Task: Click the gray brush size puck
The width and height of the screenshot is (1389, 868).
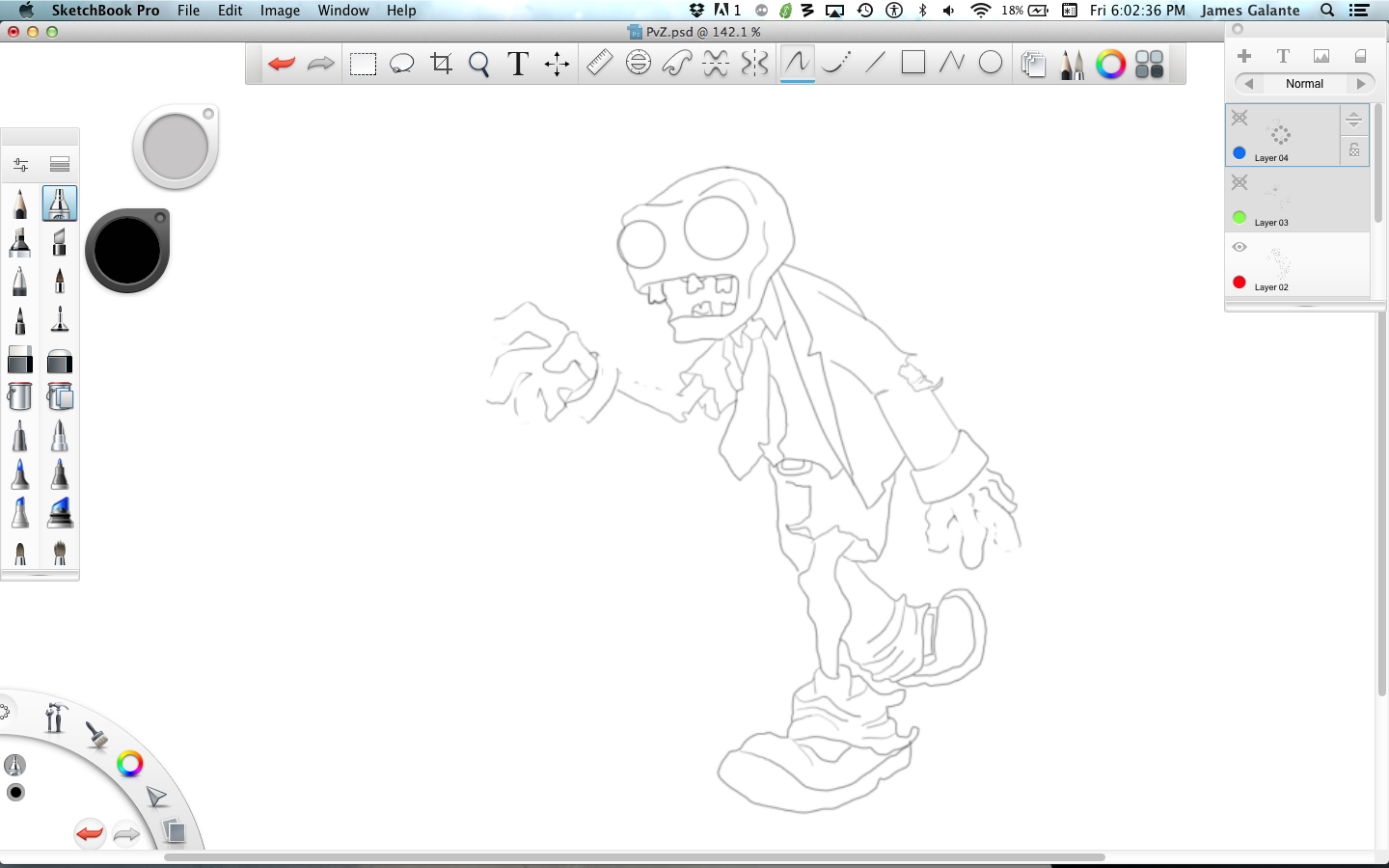Action: coord(176,148)
